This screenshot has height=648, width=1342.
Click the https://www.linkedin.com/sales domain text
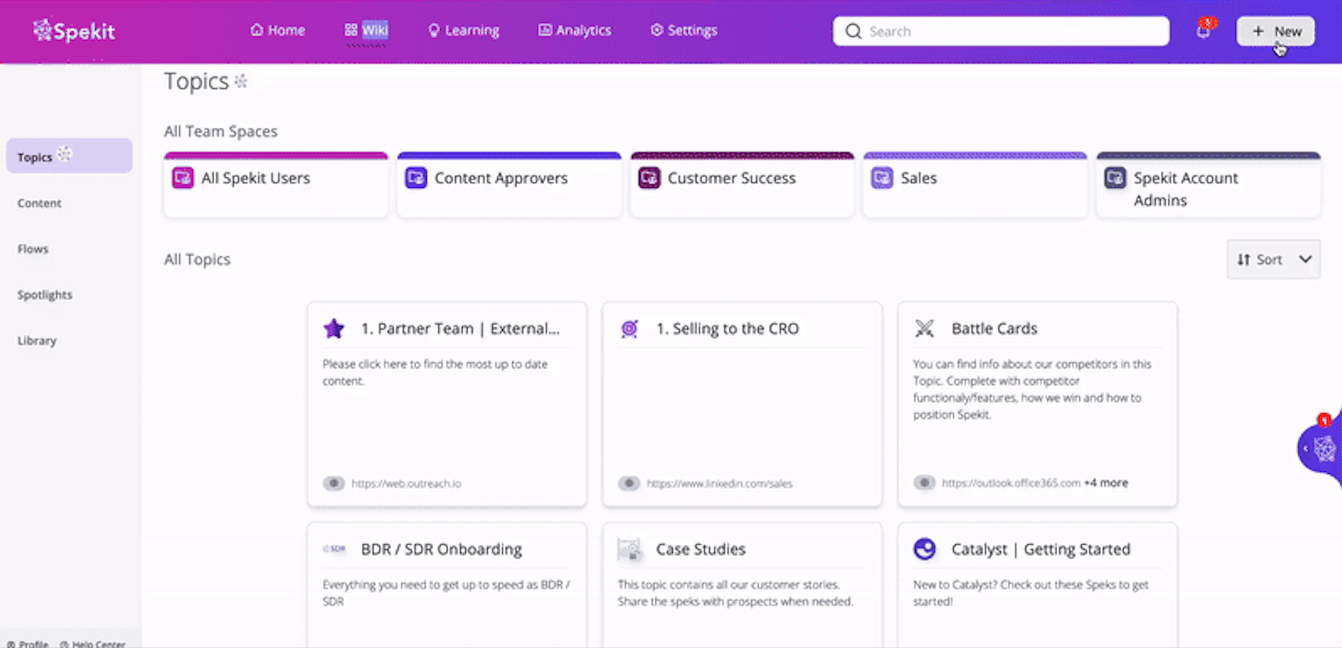pyautogui.click(x=720, y=483)
